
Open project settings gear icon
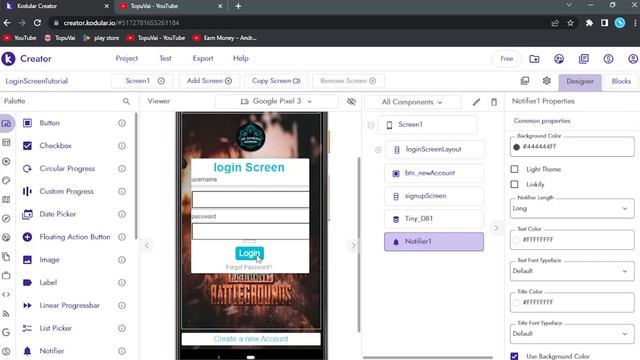(547, 81)
